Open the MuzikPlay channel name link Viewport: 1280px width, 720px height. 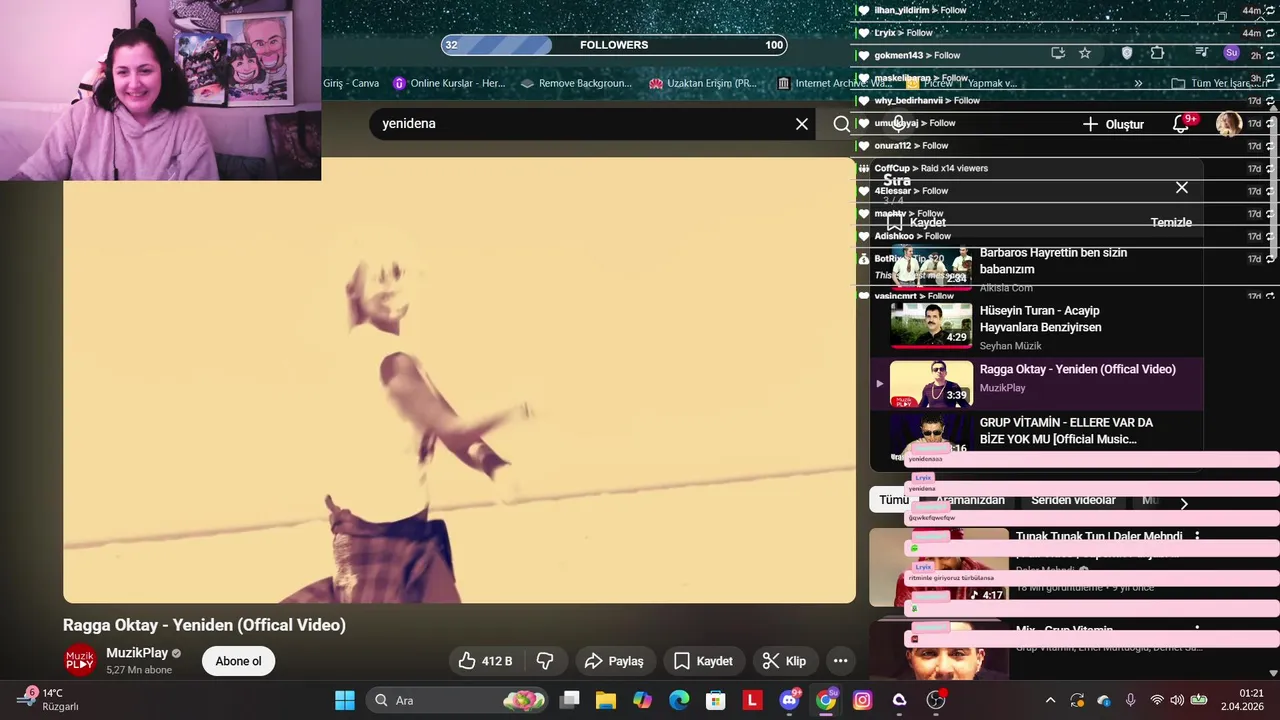coord(137,653)
